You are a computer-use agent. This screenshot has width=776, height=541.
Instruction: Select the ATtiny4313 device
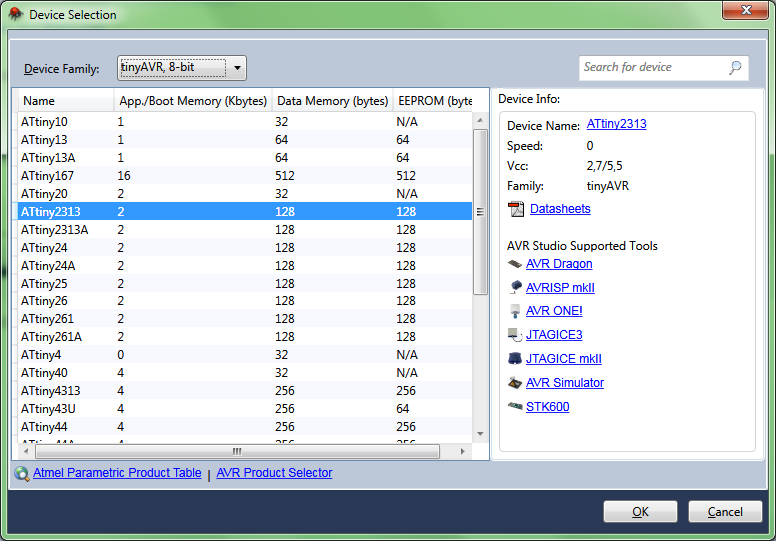click(x=245, y=391)
